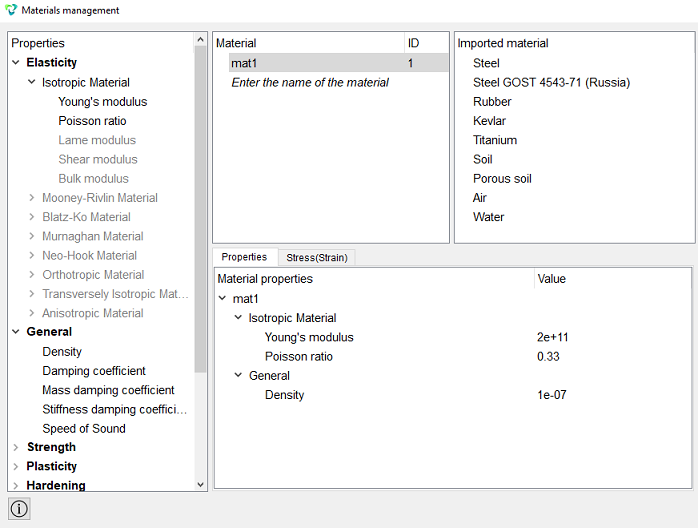
Task: Select Speed of Sound property
Action: tap(84, 428)
